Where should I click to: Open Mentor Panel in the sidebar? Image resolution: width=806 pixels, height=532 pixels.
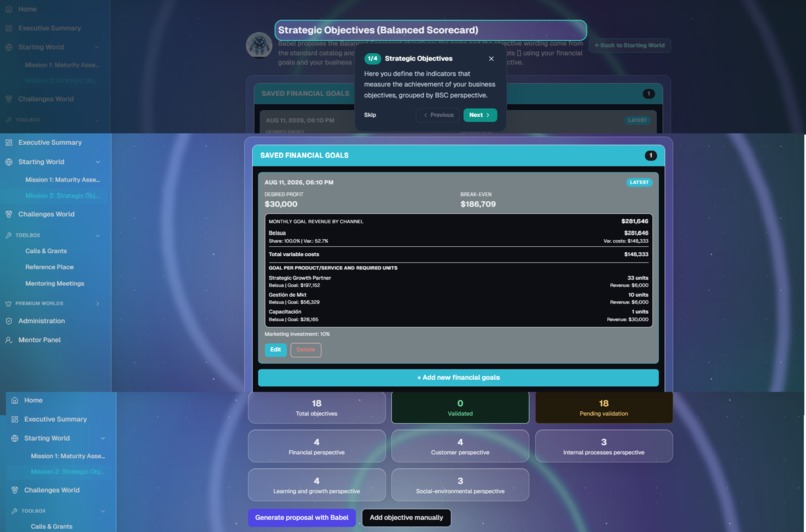point(39,340)
